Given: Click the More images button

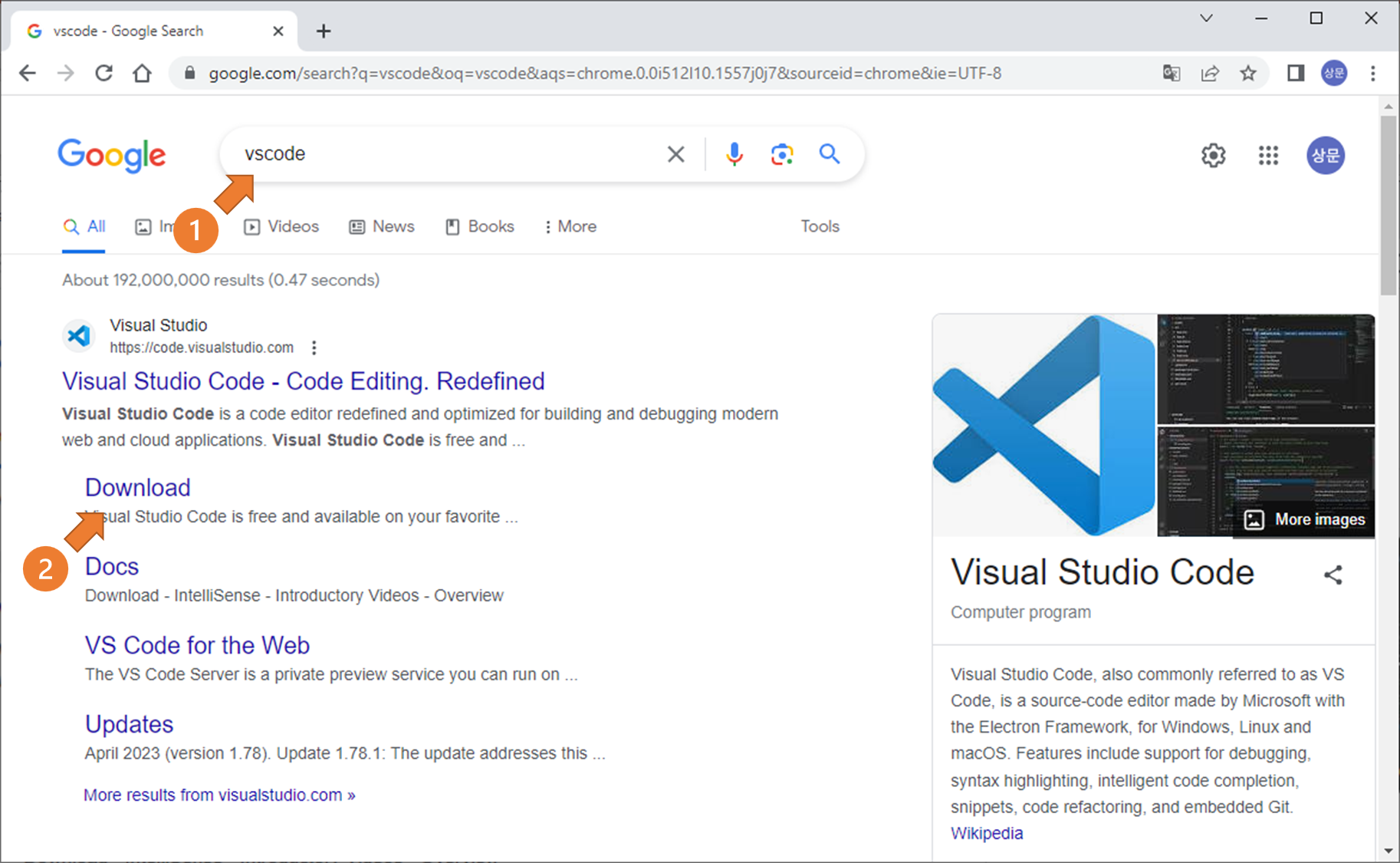Looking at the screenshot, I should point(1305,520).
